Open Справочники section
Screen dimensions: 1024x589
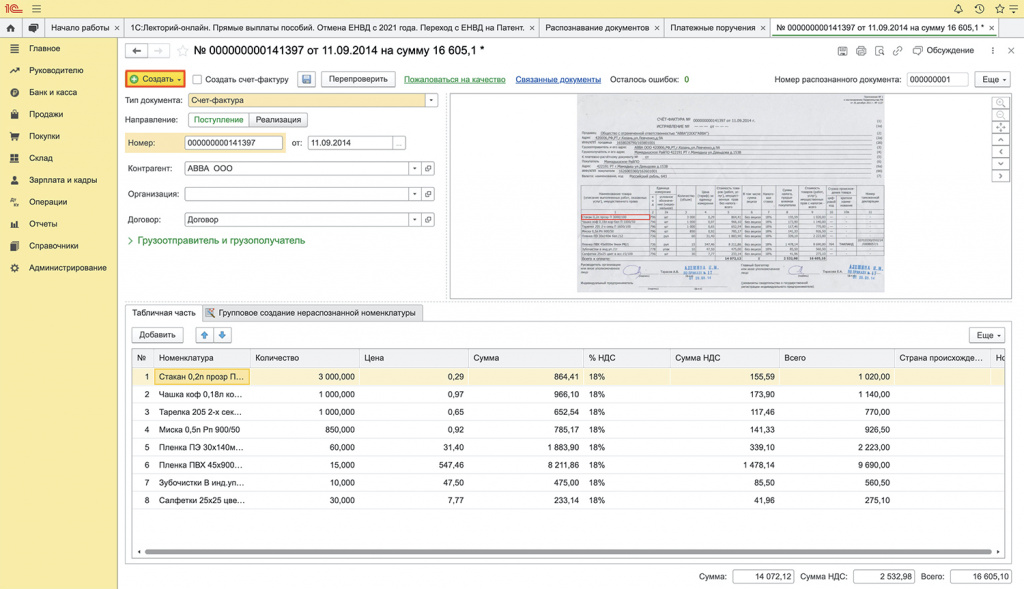point(54,246)
